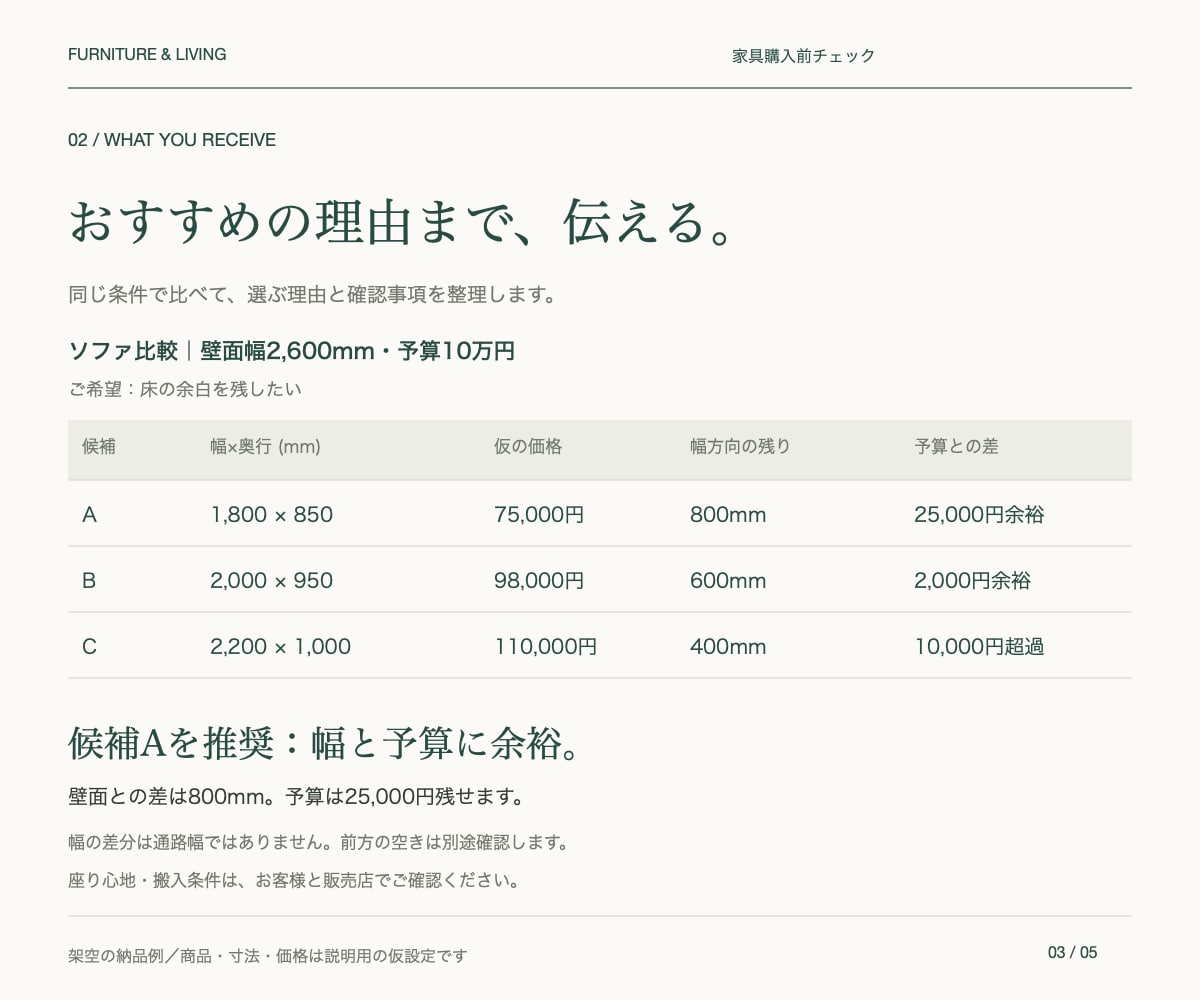The width and height of the screenshot is (1200, 1000).
Task: Click the cell 1,800 × 850
Action: pos(271,514)
